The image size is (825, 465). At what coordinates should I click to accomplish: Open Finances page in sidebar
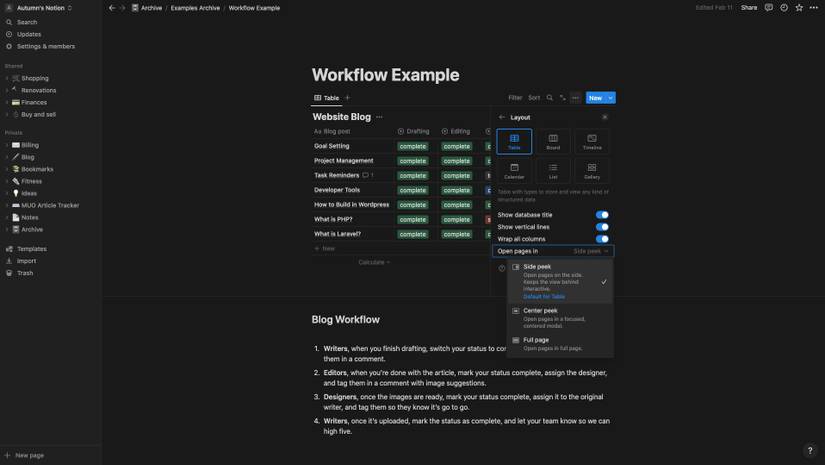[x=34, y=102]
